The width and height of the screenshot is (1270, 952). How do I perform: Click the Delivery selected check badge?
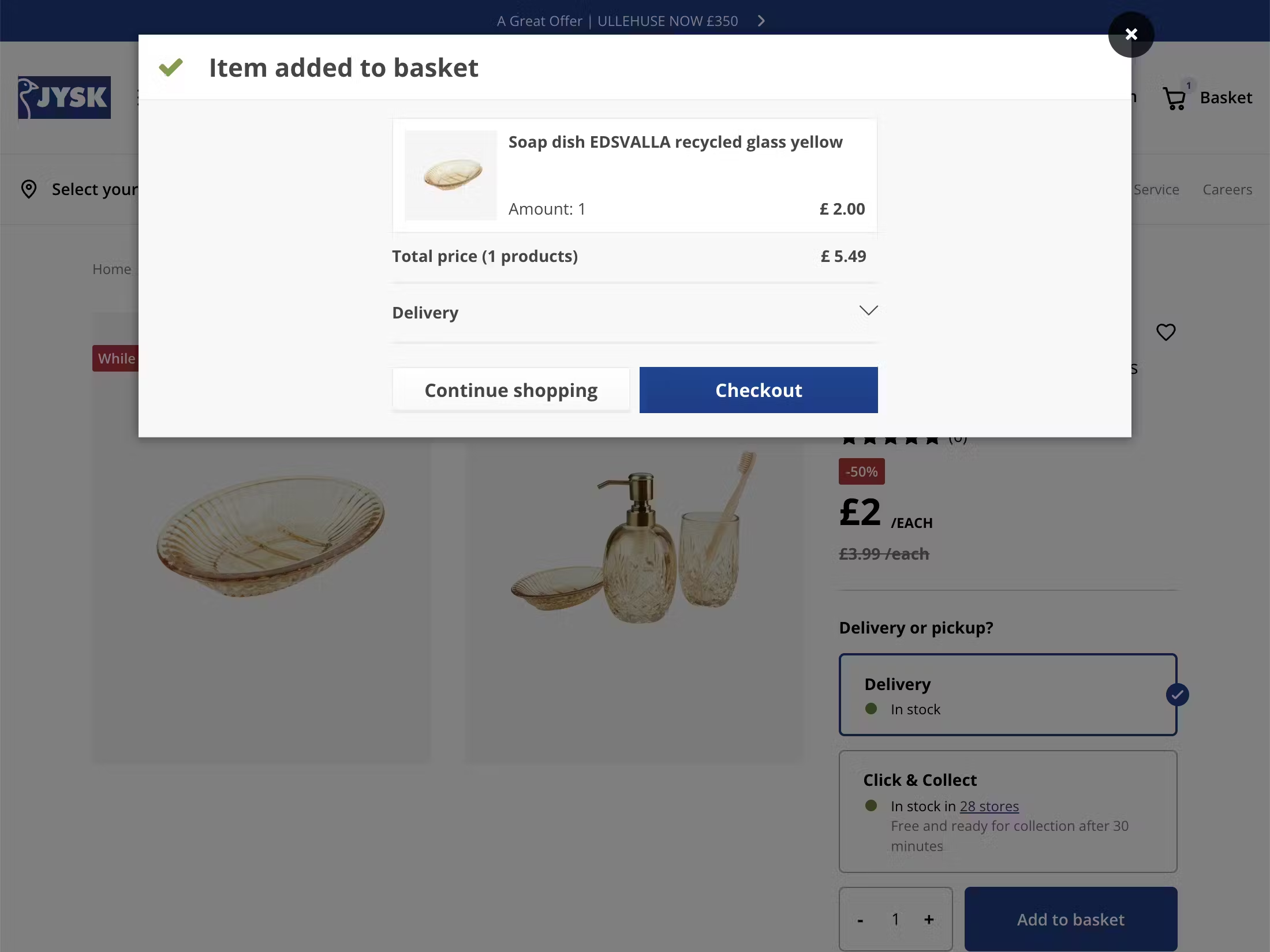point(1177,695)
